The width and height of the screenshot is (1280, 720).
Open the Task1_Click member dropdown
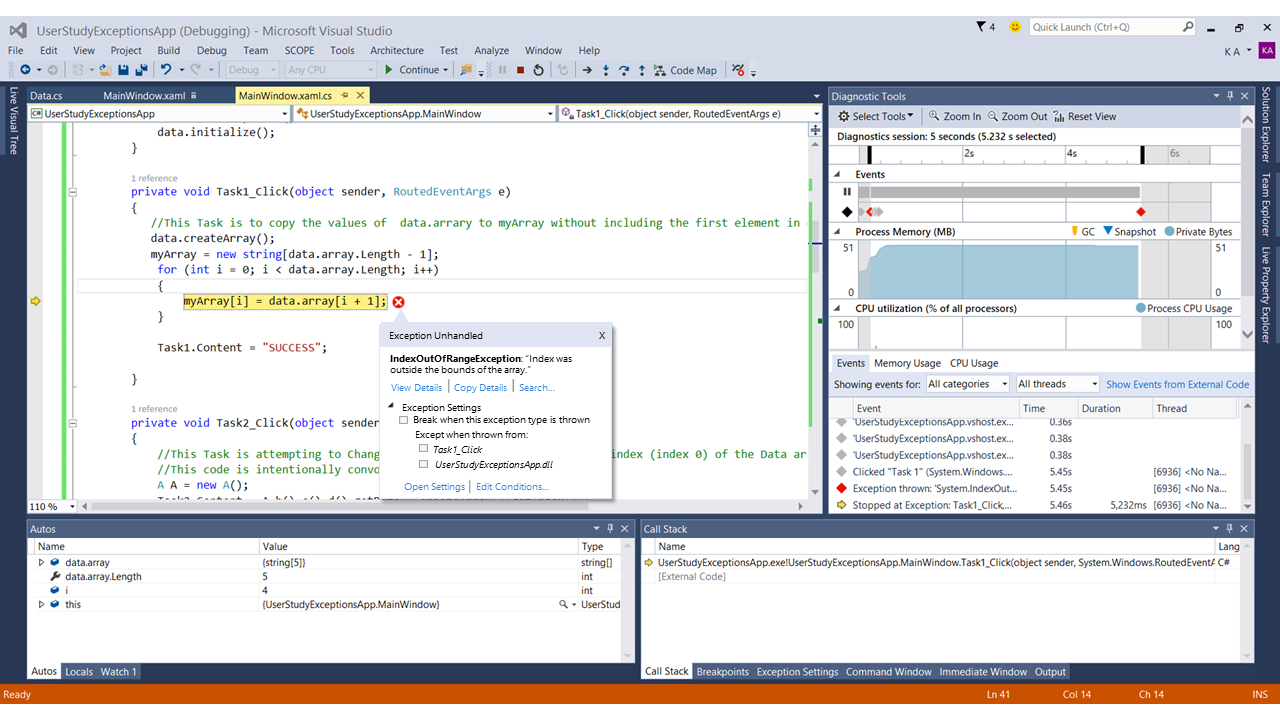pyautogui.click(x=690, y=114)
